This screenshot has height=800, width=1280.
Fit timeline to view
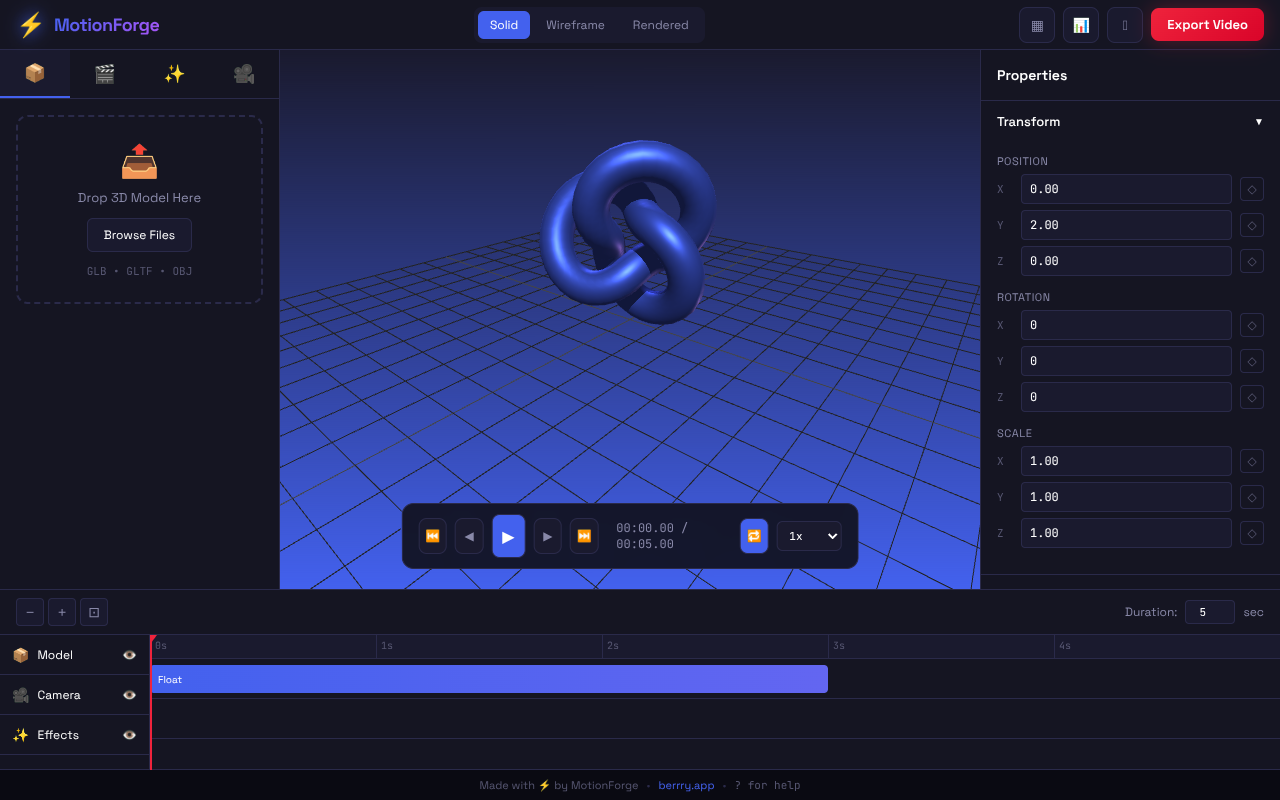pyautogui.click(x=94, y=612)
